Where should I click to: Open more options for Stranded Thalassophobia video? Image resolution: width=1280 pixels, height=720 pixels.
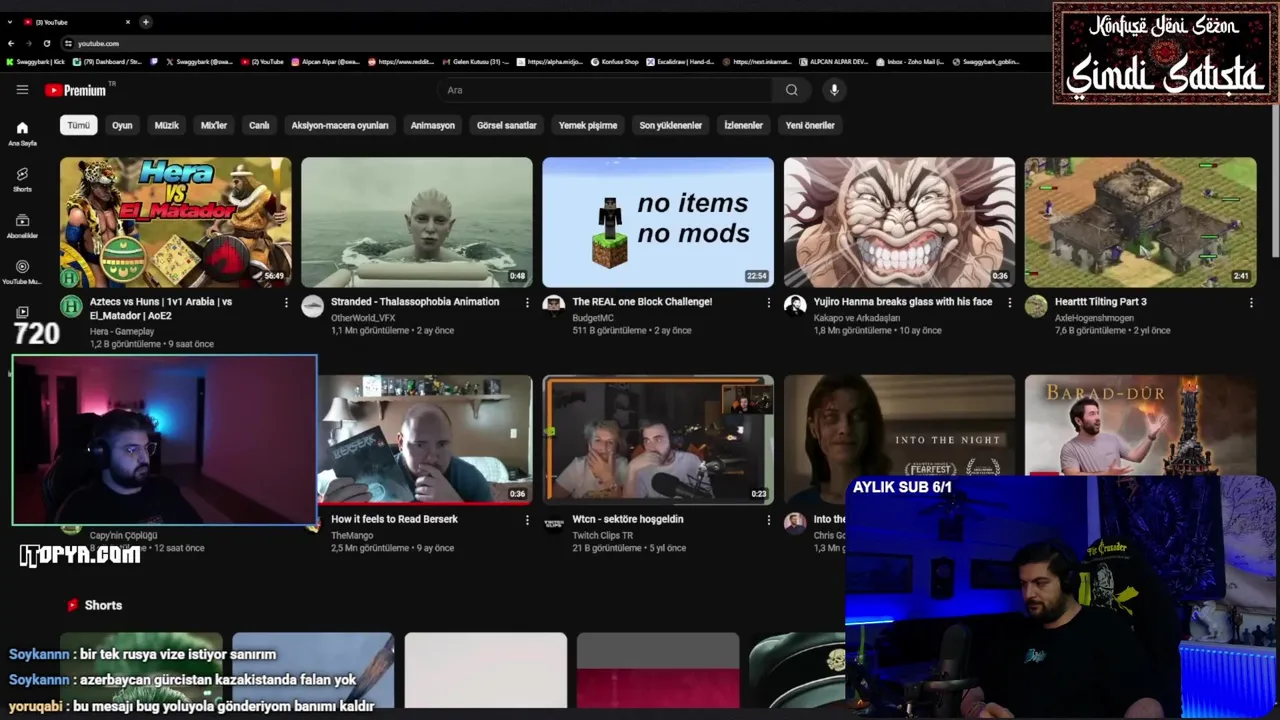click(x=527, y=302)
